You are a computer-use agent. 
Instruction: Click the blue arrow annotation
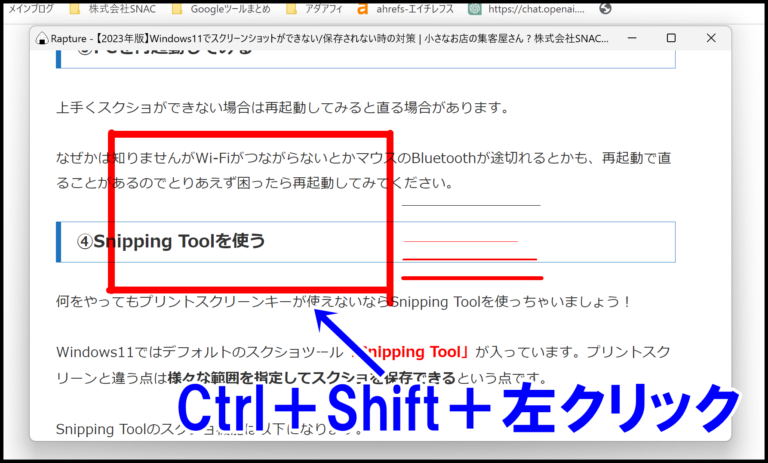[348, 341]
